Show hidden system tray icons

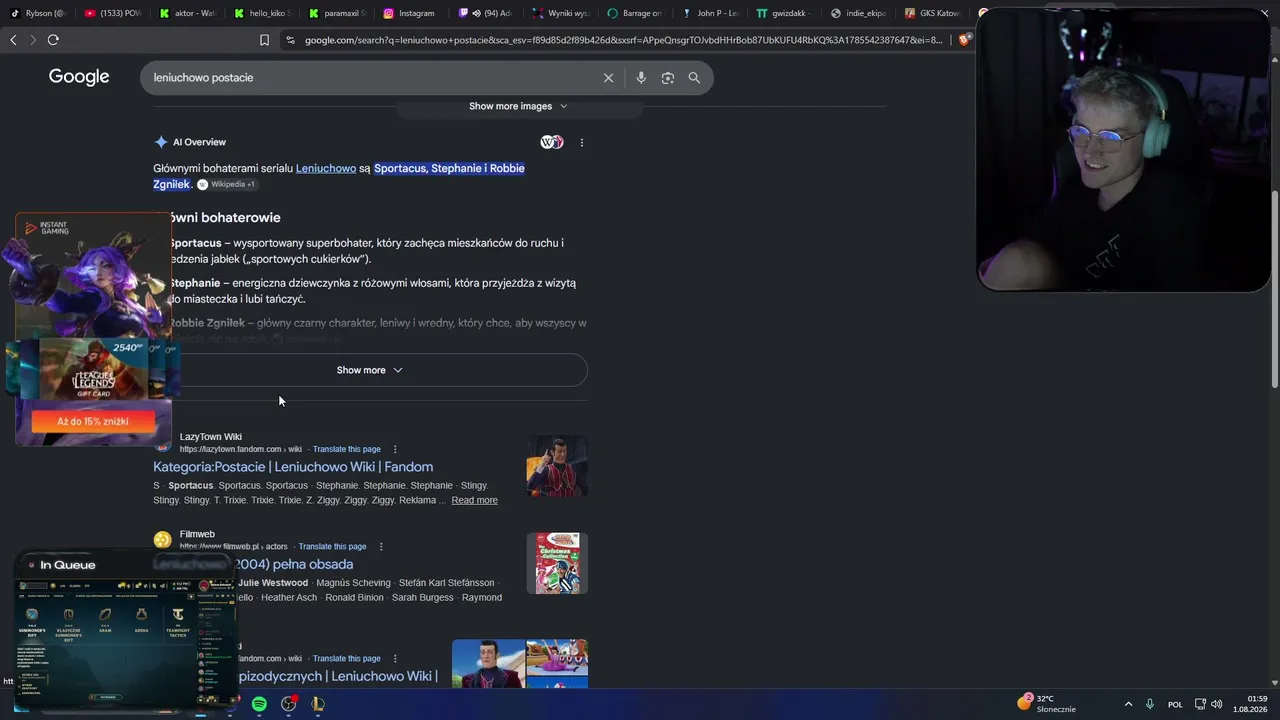click(1129, 704)
